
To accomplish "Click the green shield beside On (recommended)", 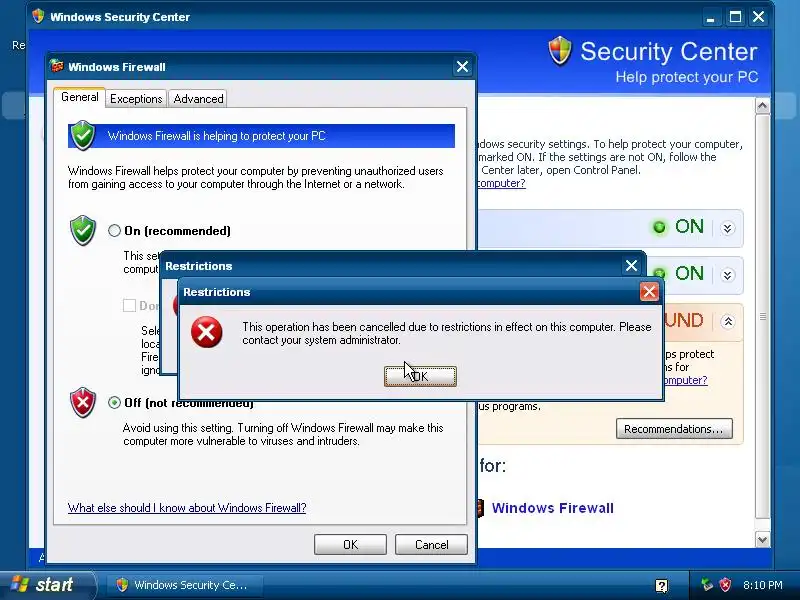I will (x=83, y=231).
